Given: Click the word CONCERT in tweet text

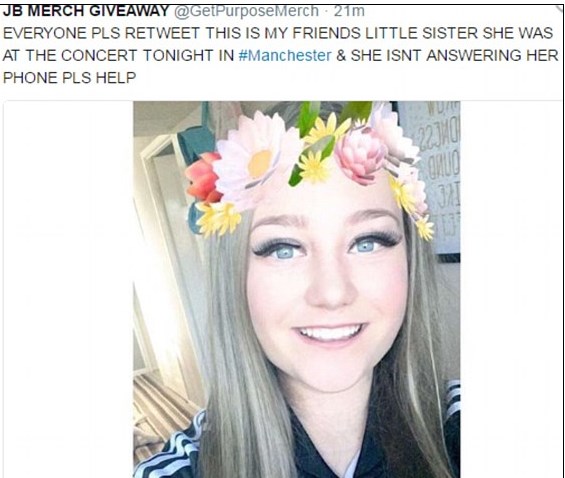Looking at the screenshot, I should (x=99, y=55).
